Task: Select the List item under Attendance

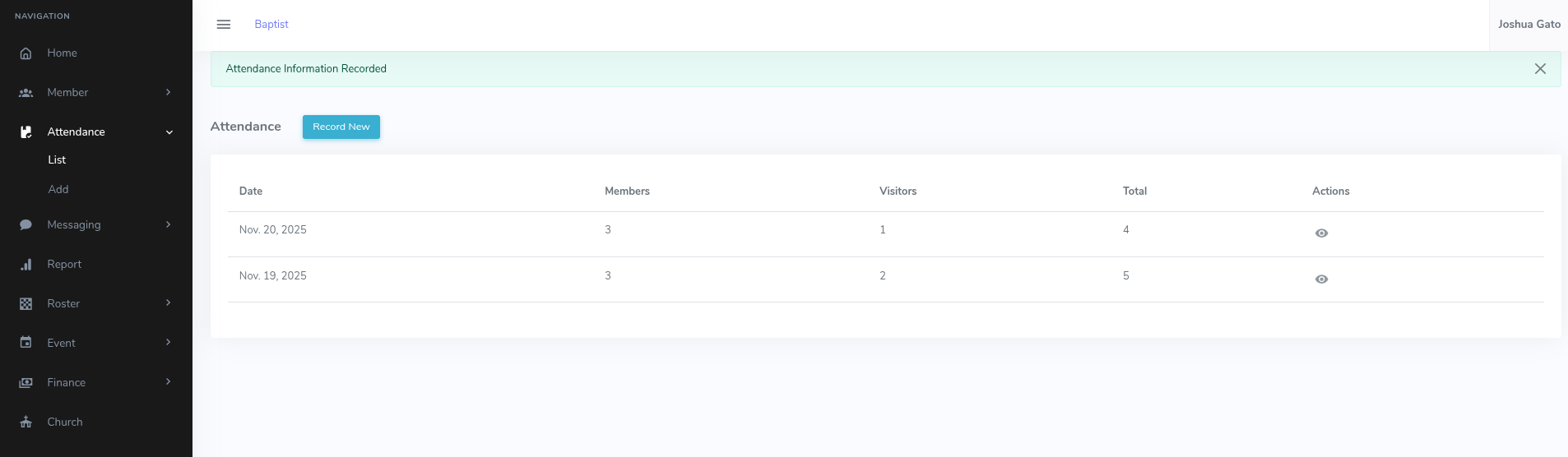Action: (x=57, y=159)
